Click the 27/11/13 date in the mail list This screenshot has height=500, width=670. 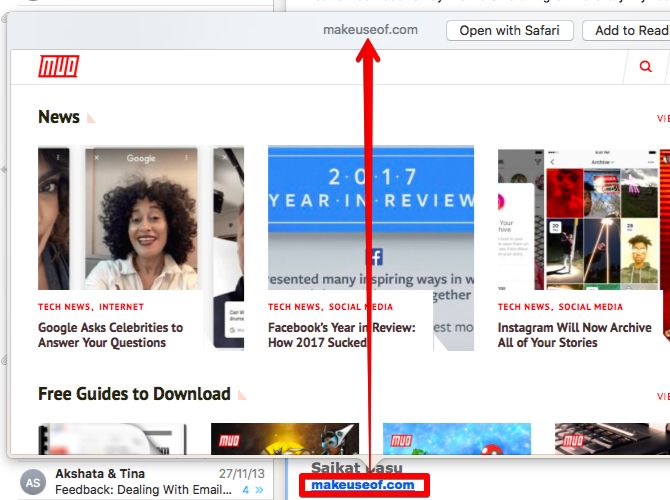pos(242,474)
